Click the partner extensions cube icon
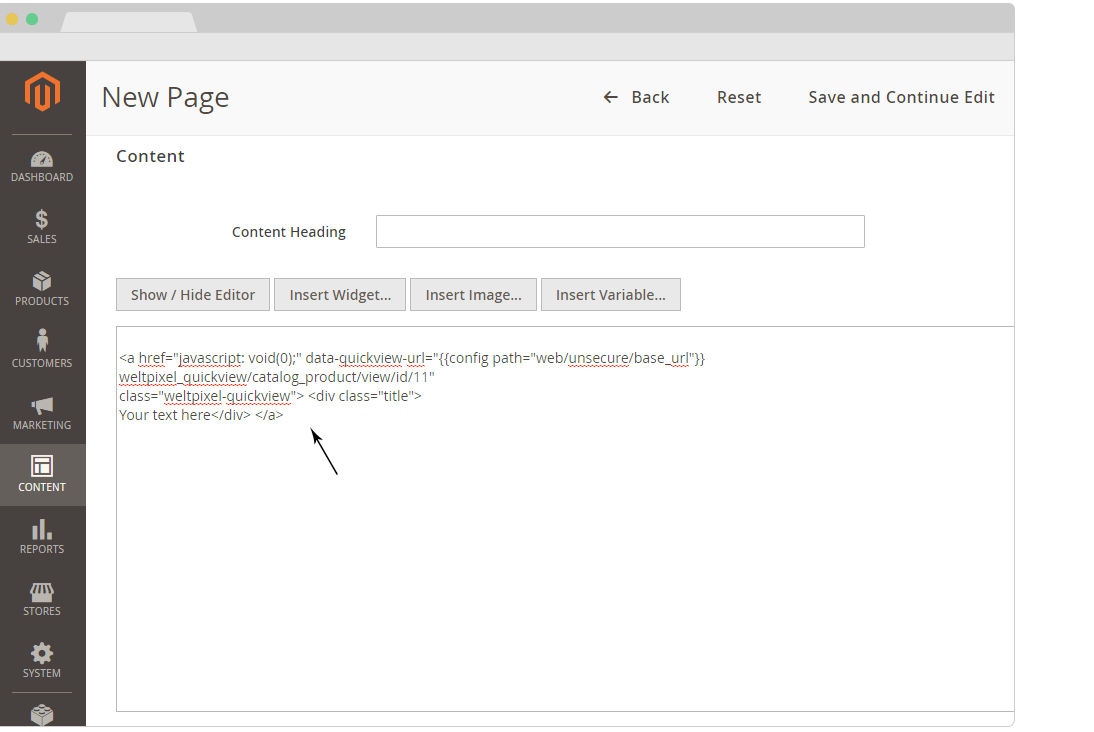1094x732 pixels. click(x=42, y=714)
